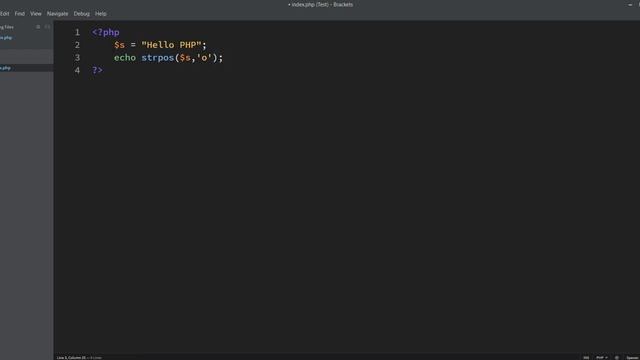Click the index.php window title text

[320, 4]
